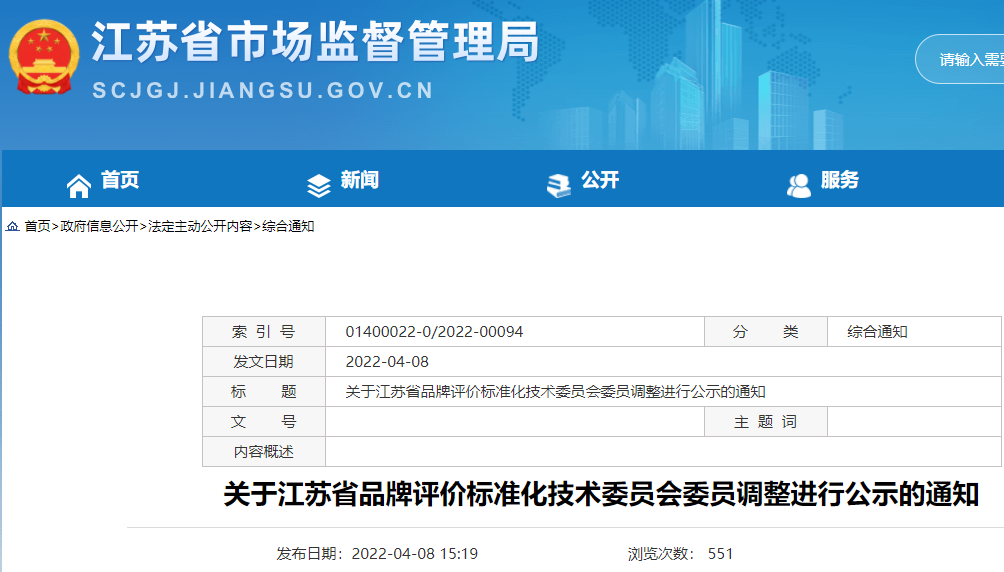Click the 标题 label cell
This screenshot has width=1004, height=572.
point(264,391)
